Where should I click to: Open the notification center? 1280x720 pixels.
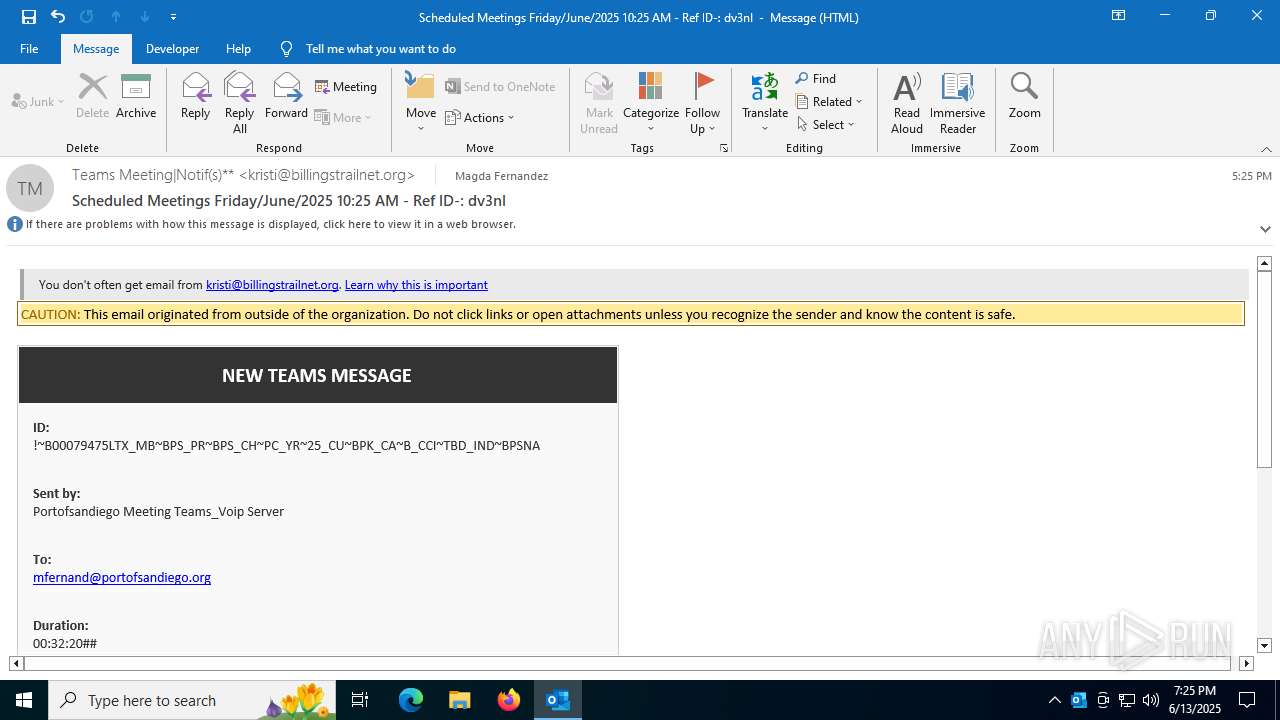pyautogui.click(x=1247, y=700)
